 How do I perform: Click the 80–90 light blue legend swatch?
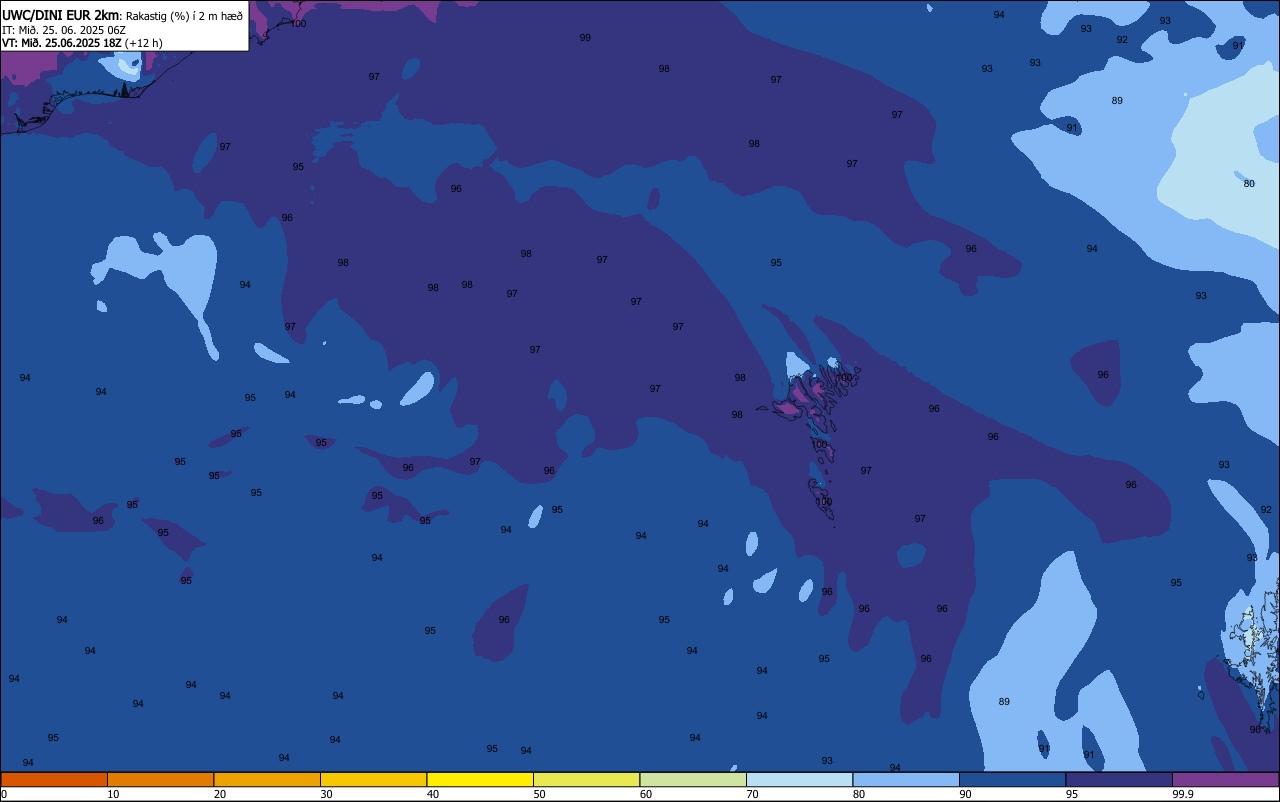pyautogui.click(x=906, y=779)
